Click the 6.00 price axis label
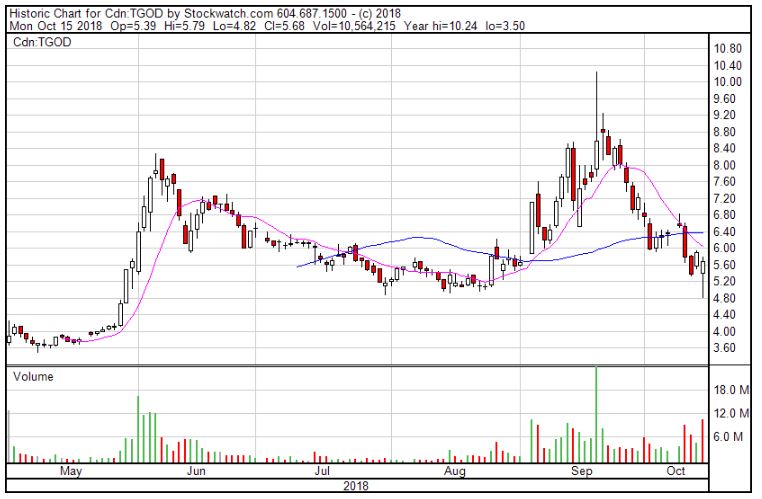Screen dimensions: 762x499 [727, 248]
